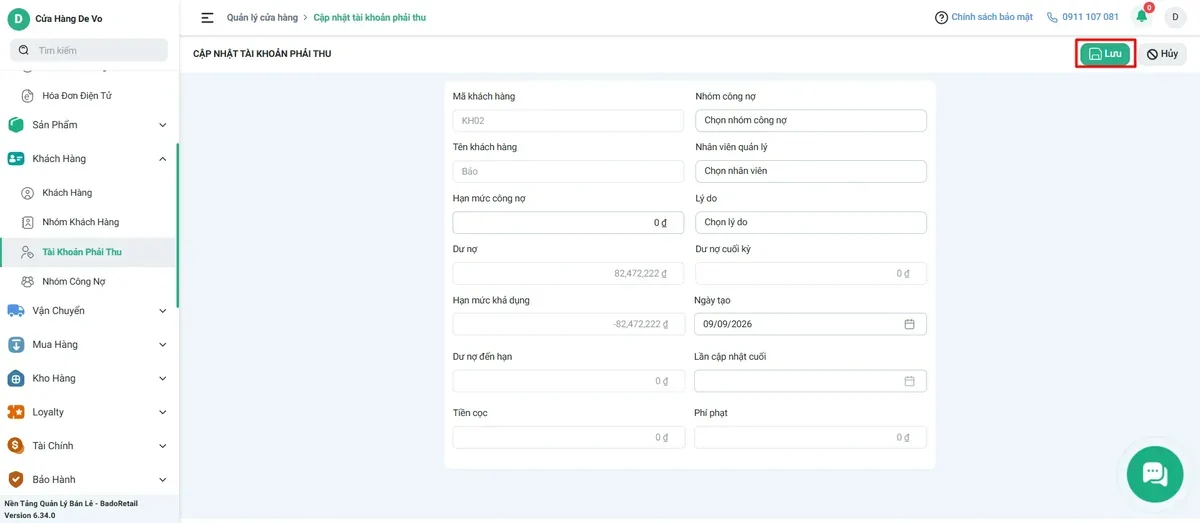Collapse the Khách Hàng menu
This screenshot has width=1200, height=523.
coord(88,159)
